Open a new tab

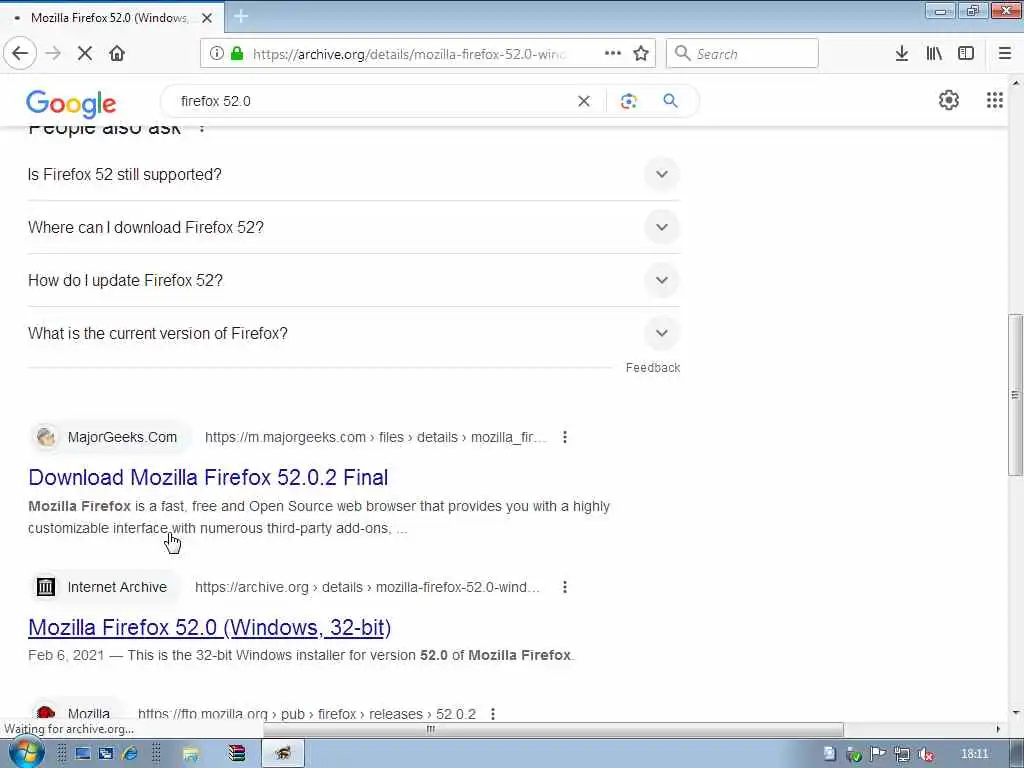pos(240,17)
